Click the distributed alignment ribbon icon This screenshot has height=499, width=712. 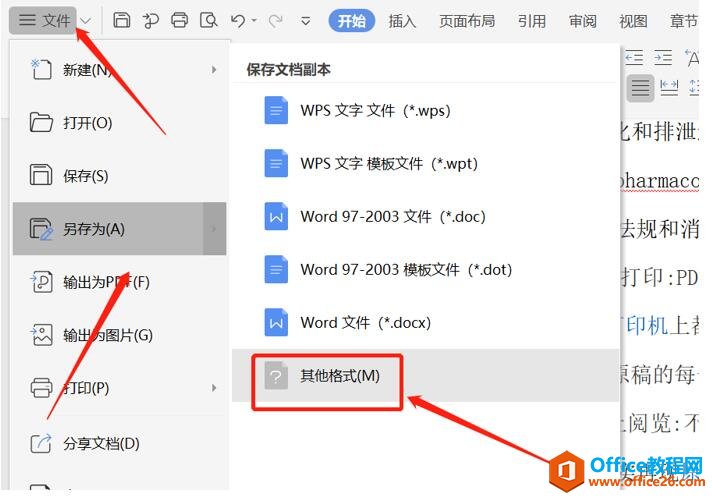[x=669, y=87]
